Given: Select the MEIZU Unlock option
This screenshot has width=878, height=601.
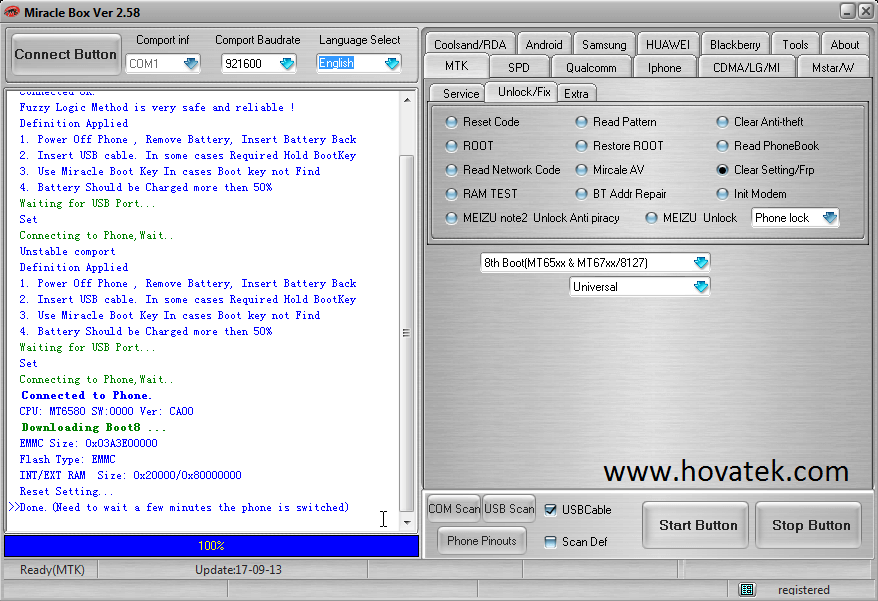Looking at the screenshot, I should [x=691, y=218].
